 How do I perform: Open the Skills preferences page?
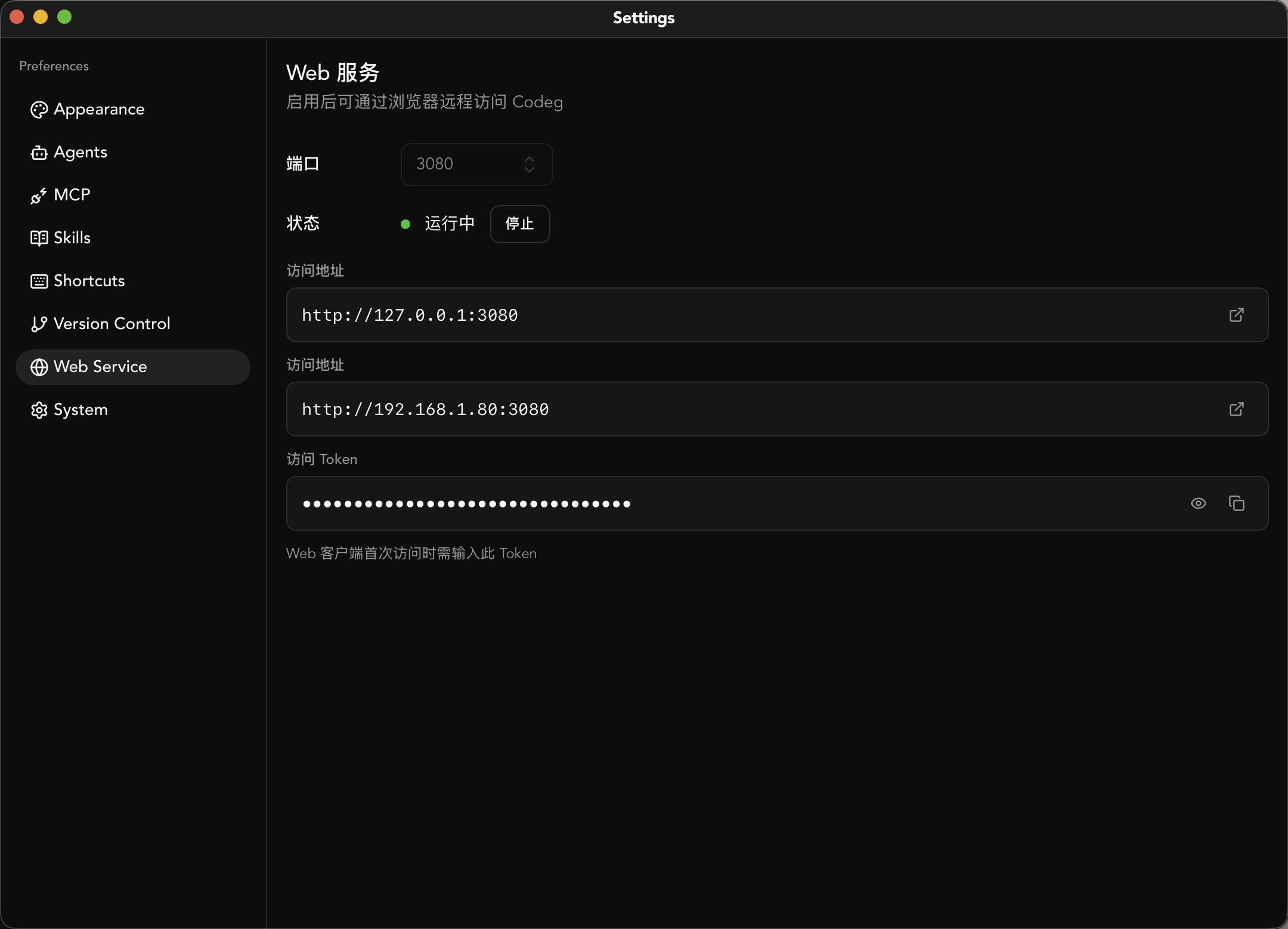[x=132, y=239]
